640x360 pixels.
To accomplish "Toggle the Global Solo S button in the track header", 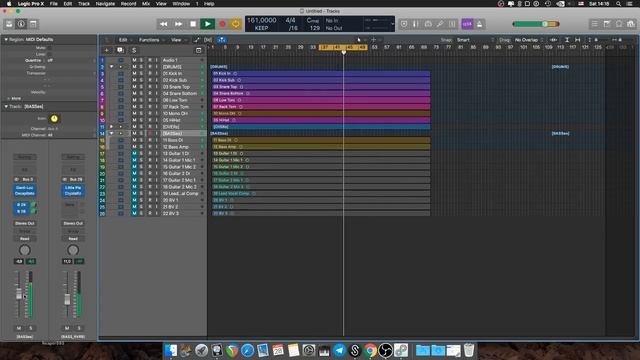I will pyautogui.click(x=133, y=50).
